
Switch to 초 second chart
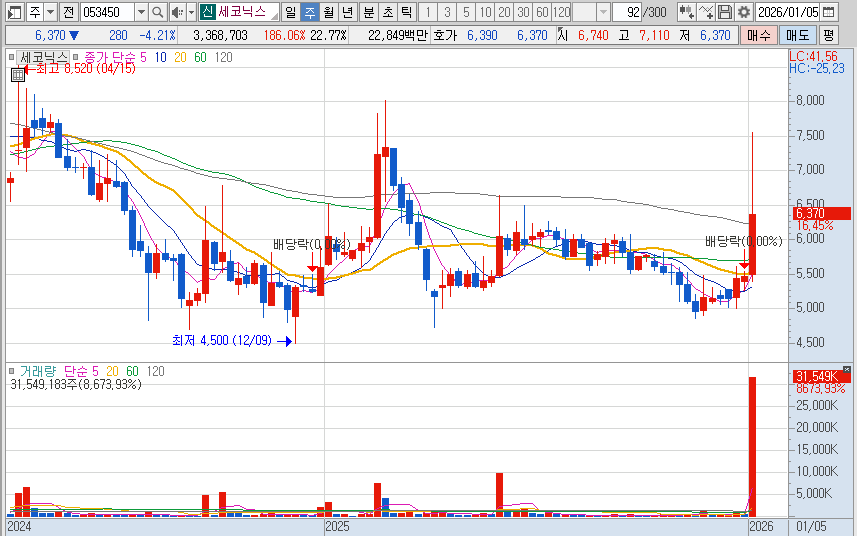click(x=388, y=11)
